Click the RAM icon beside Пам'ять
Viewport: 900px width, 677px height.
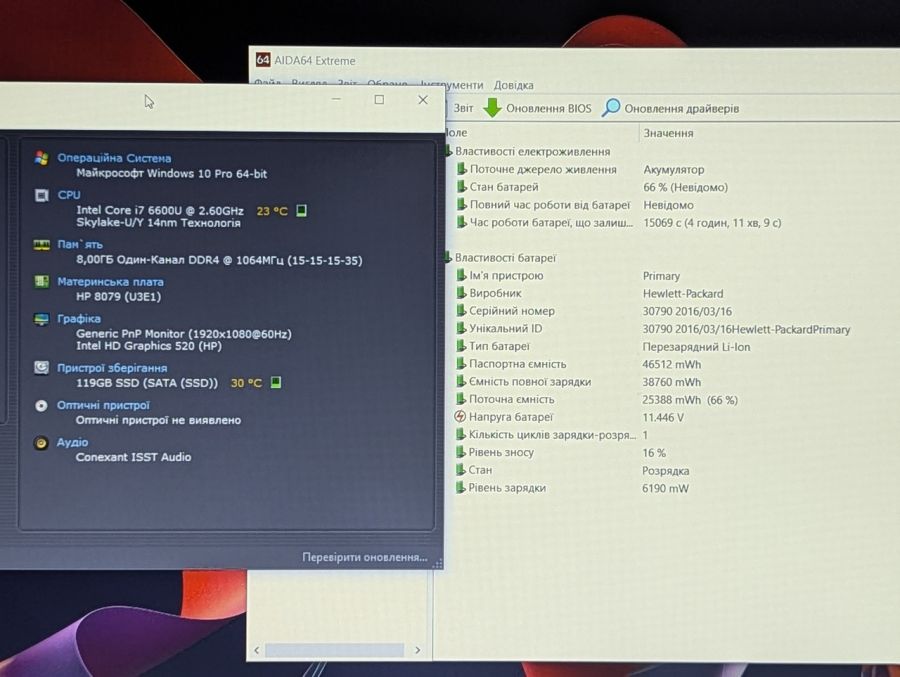pyautogui.click(x=41, y=245)
